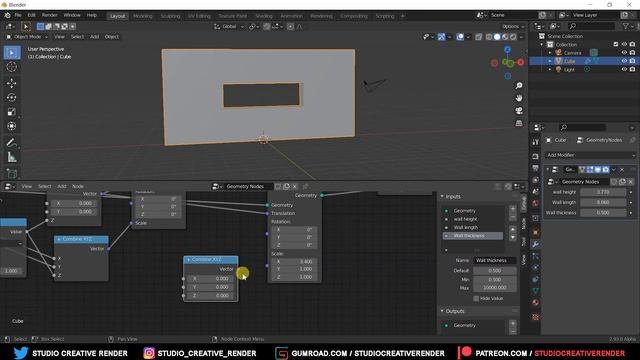Open the node editor Add menu
The height and width of the screenshot is (360, 640).
62,186
